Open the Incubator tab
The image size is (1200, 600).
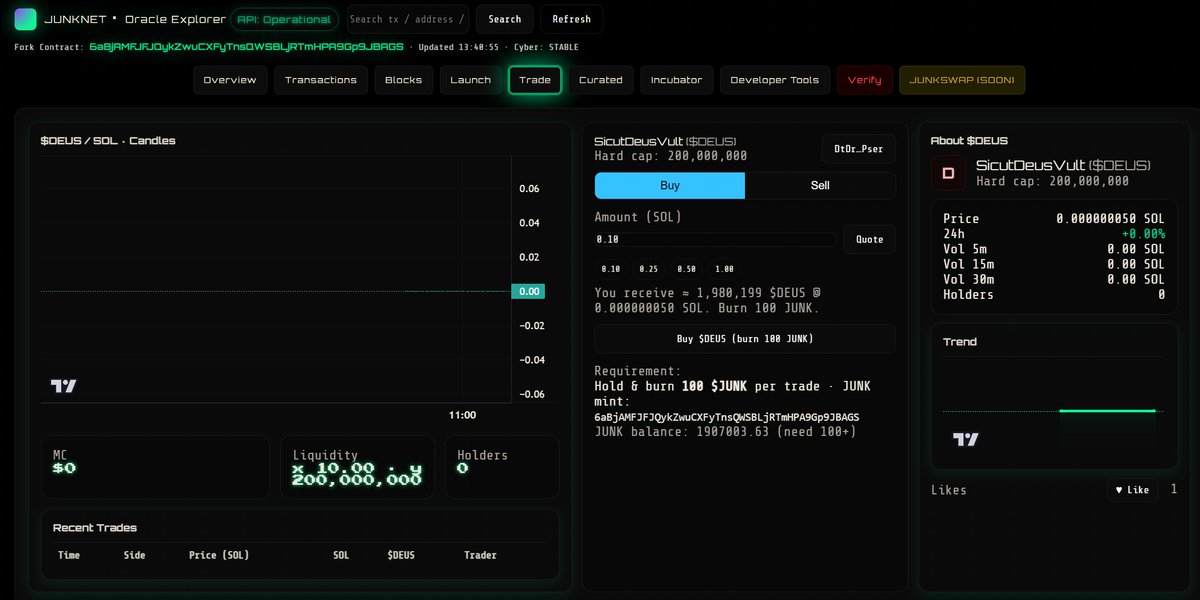pos(676,80)
